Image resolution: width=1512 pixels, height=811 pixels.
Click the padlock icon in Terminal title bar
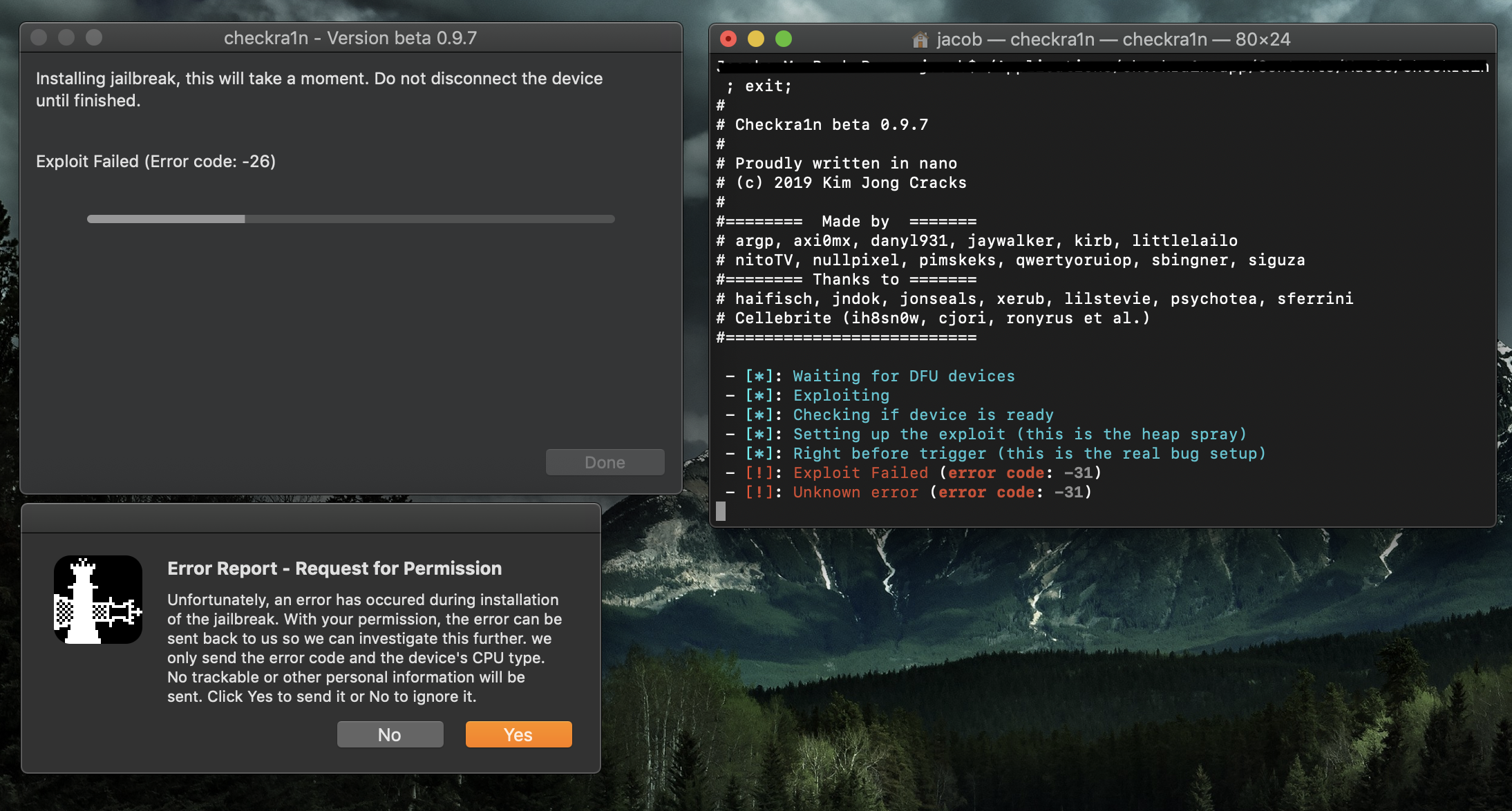click(x=920, y=39)
